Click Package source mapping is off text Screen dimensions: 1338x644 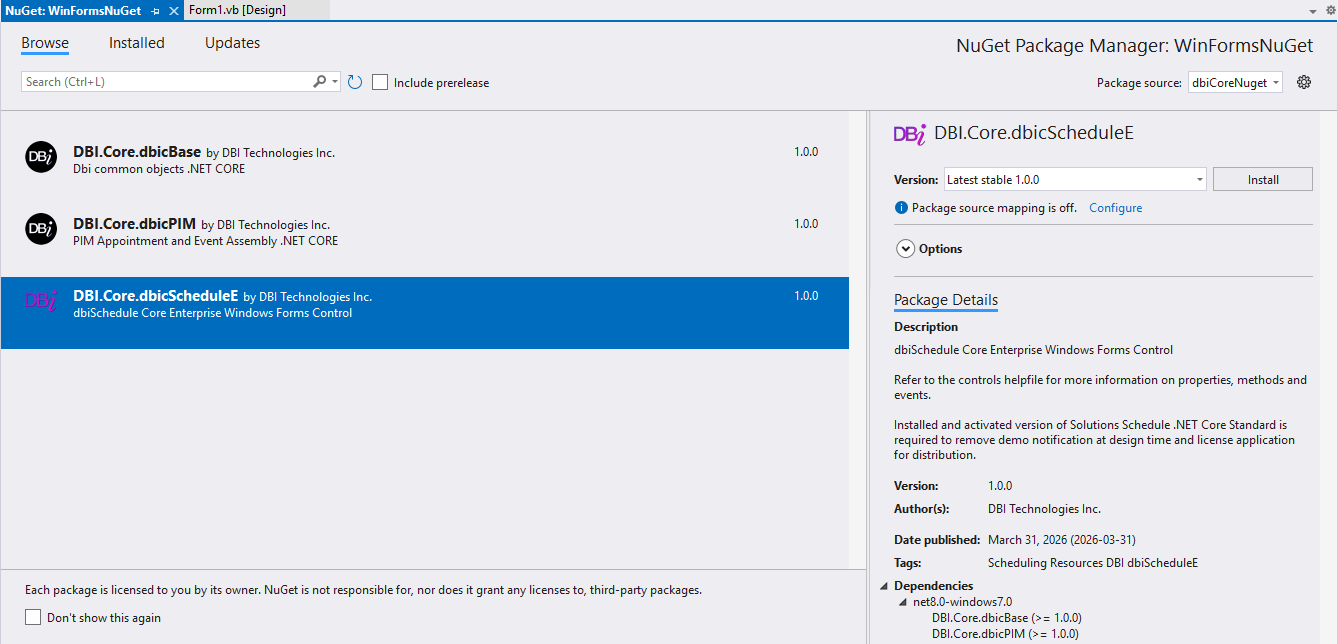(994, 208)
